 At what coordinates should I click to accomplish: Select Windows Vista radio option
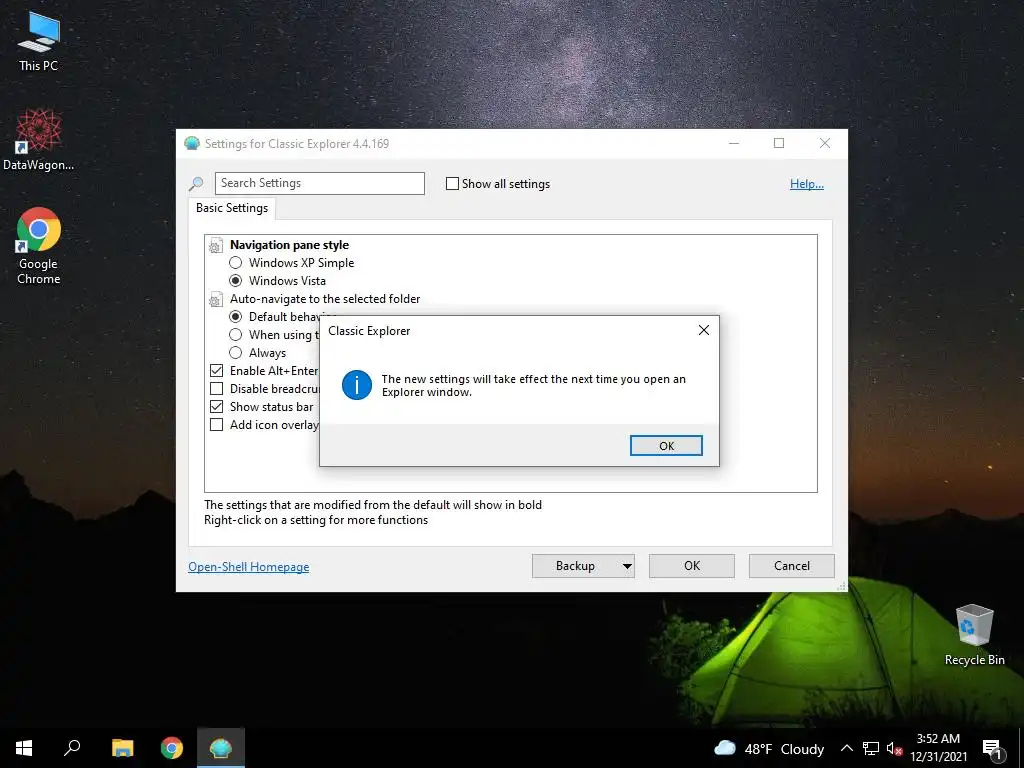point(236,281)
